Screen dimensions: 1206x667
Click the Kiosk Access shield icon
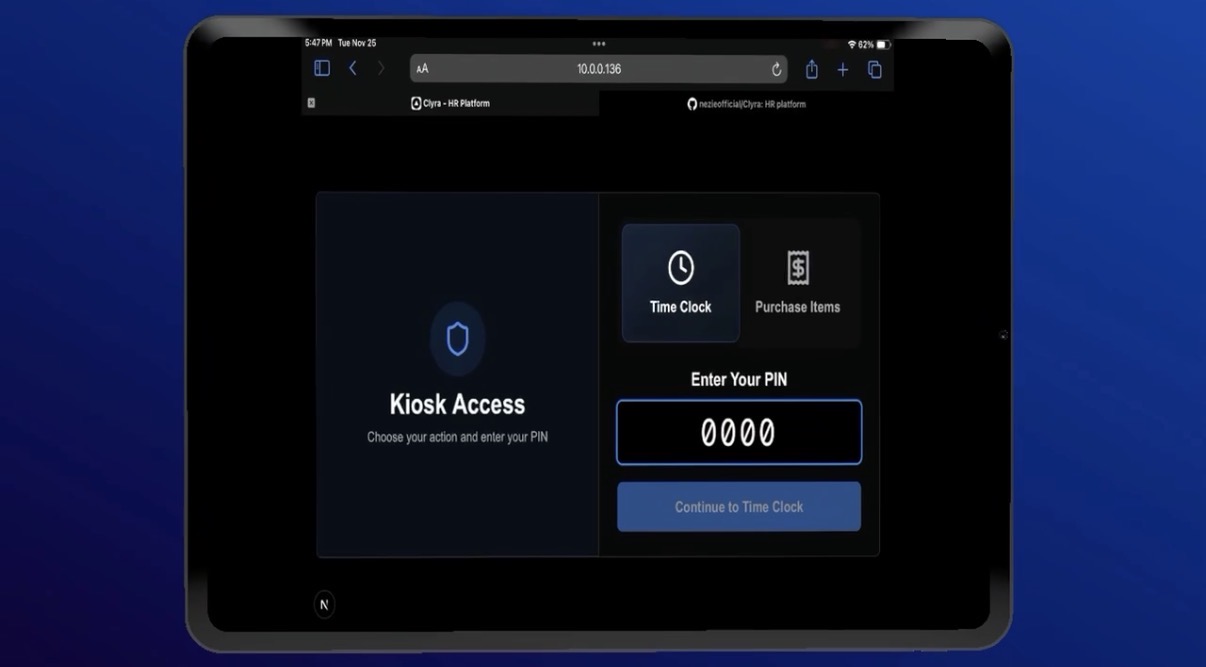pyautogui.click(x=457, y=340)
